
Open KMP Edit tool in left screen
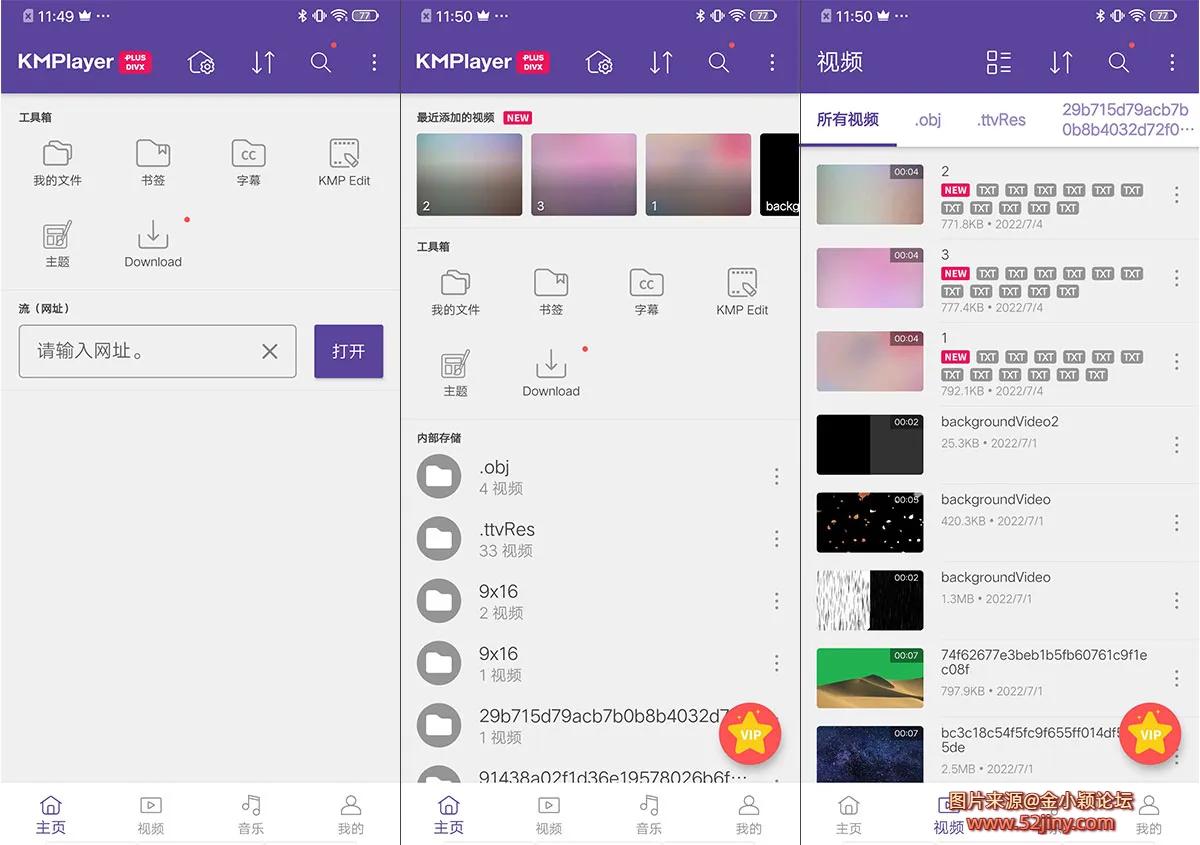(x=344, y=162)
